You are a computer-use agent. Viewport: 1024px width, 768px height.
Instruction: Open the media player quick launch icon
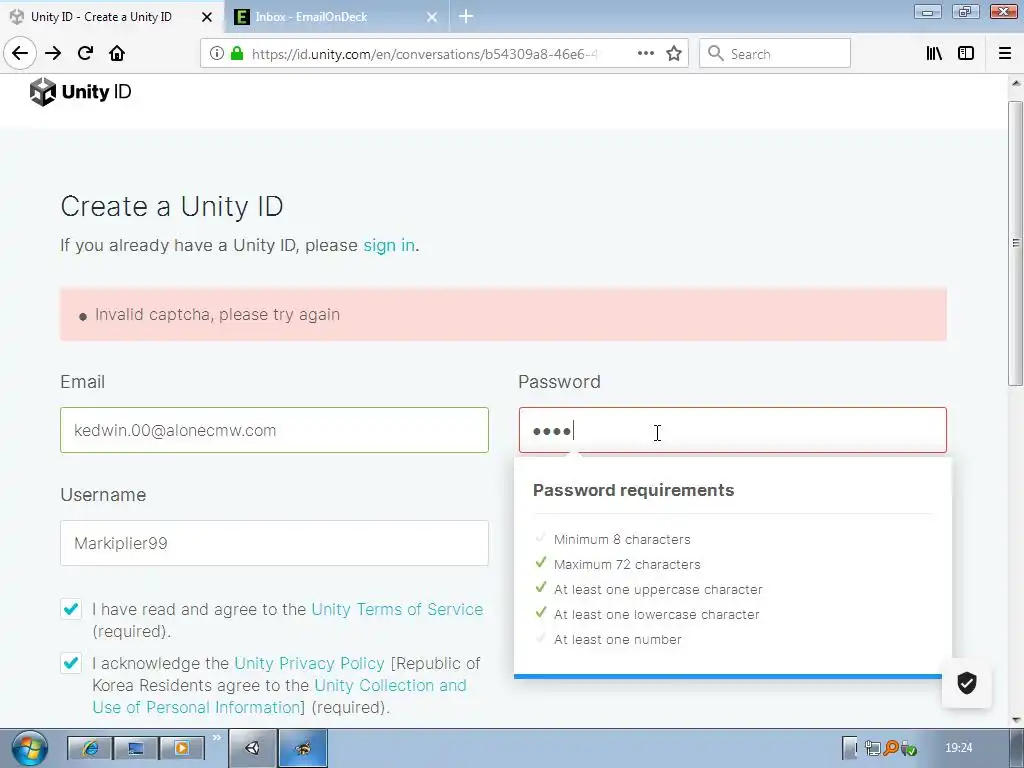pos(182,748)
